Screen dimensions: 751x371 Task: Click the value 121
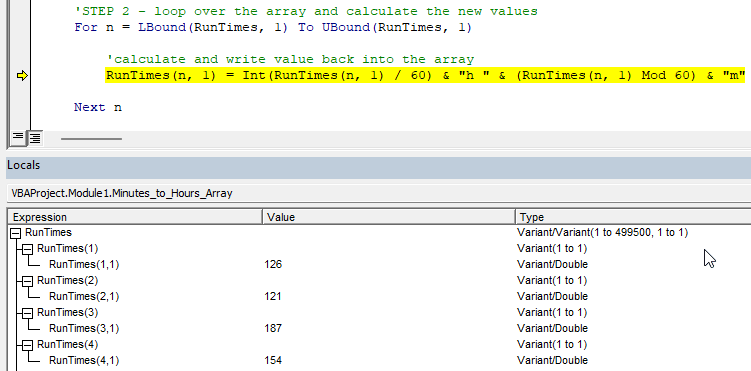click(x=273, y=296)
